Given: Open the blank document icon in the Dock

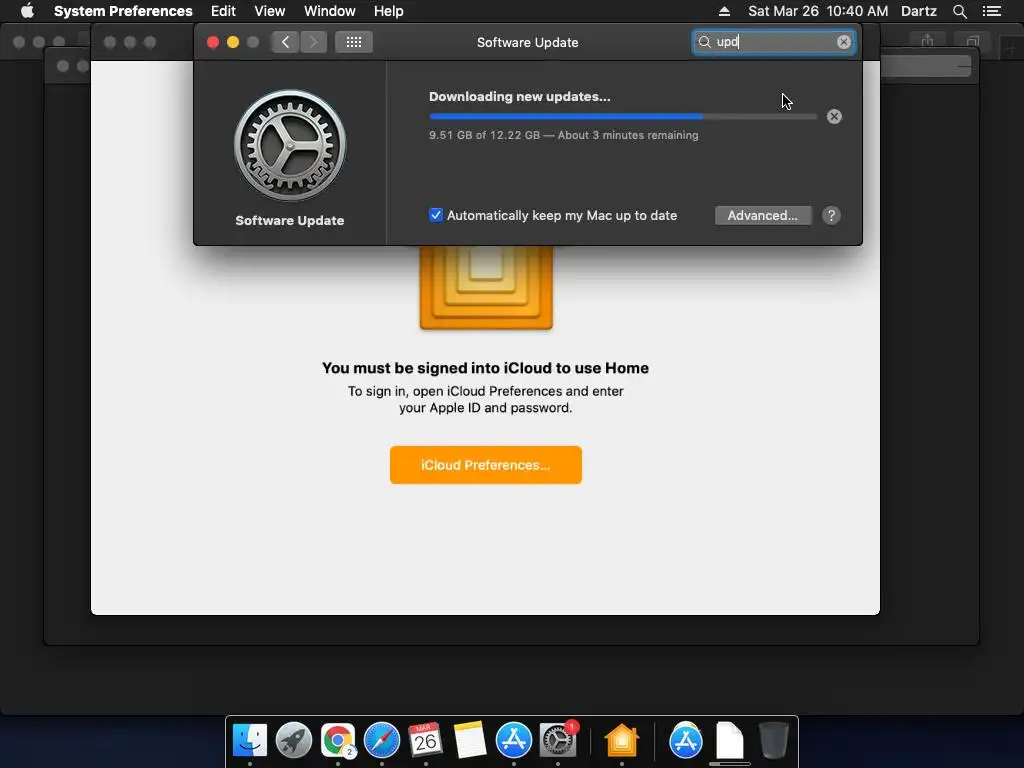Looking at the screenshot, I should coord(729,740).
